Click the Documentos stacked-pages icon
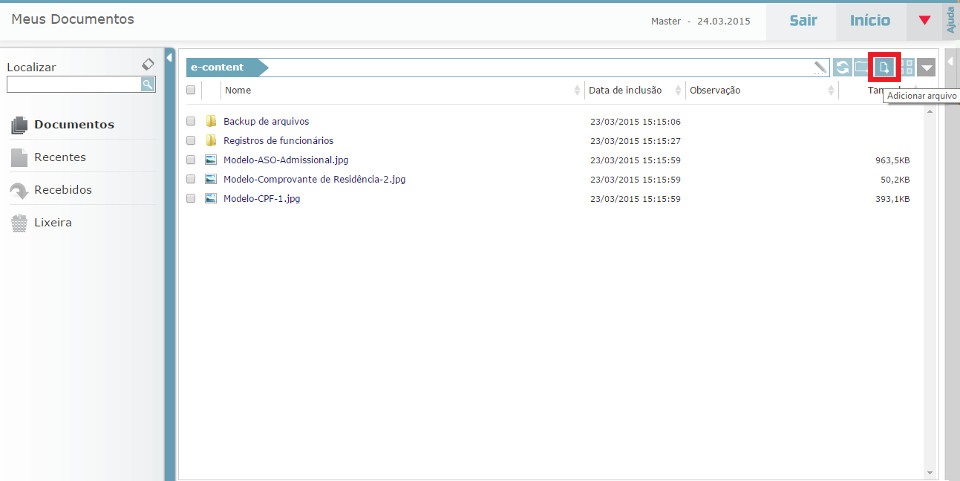The height and width of the screenshot is (481, 960). pyautogui.click(x=19, y=125)
